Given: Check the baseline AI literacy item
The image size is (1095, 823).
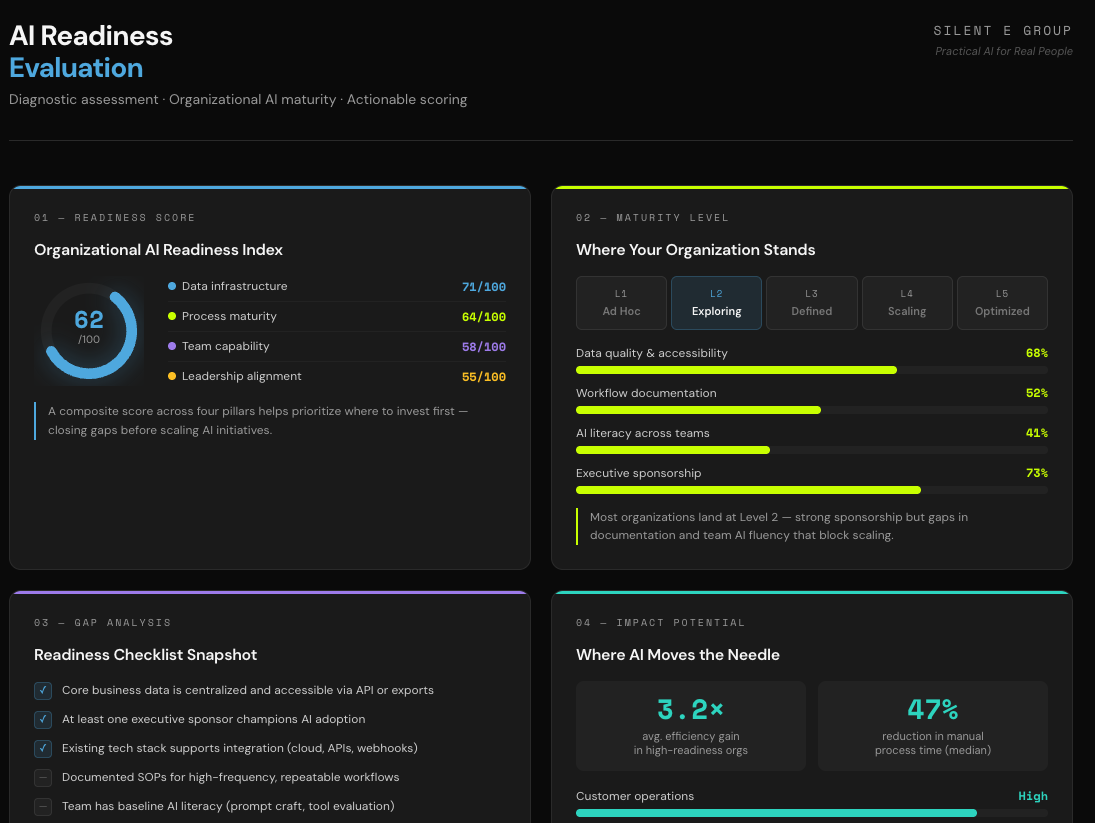Looking at the screenshot, I should (42, 806).
